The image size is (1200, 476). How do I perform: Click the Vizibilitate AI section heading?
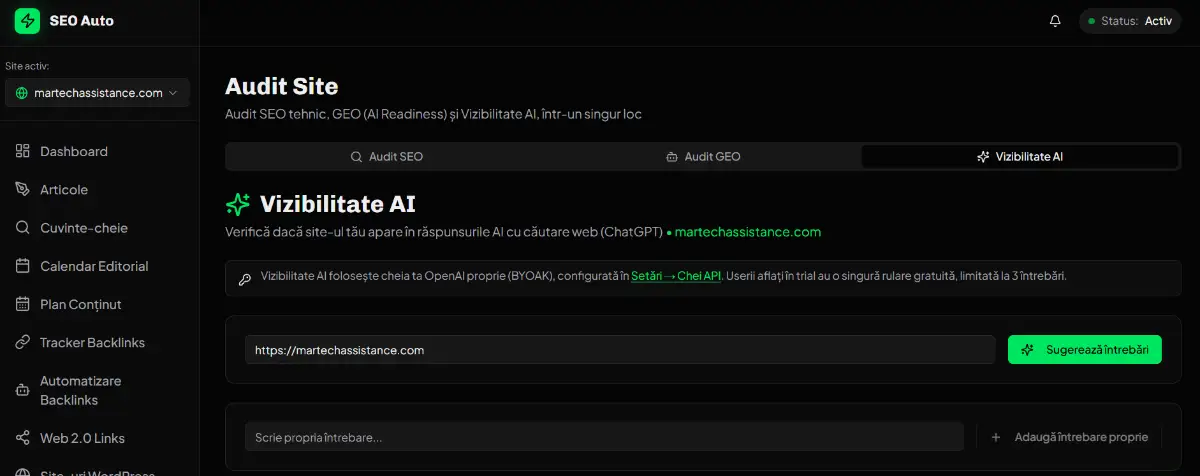338,204
